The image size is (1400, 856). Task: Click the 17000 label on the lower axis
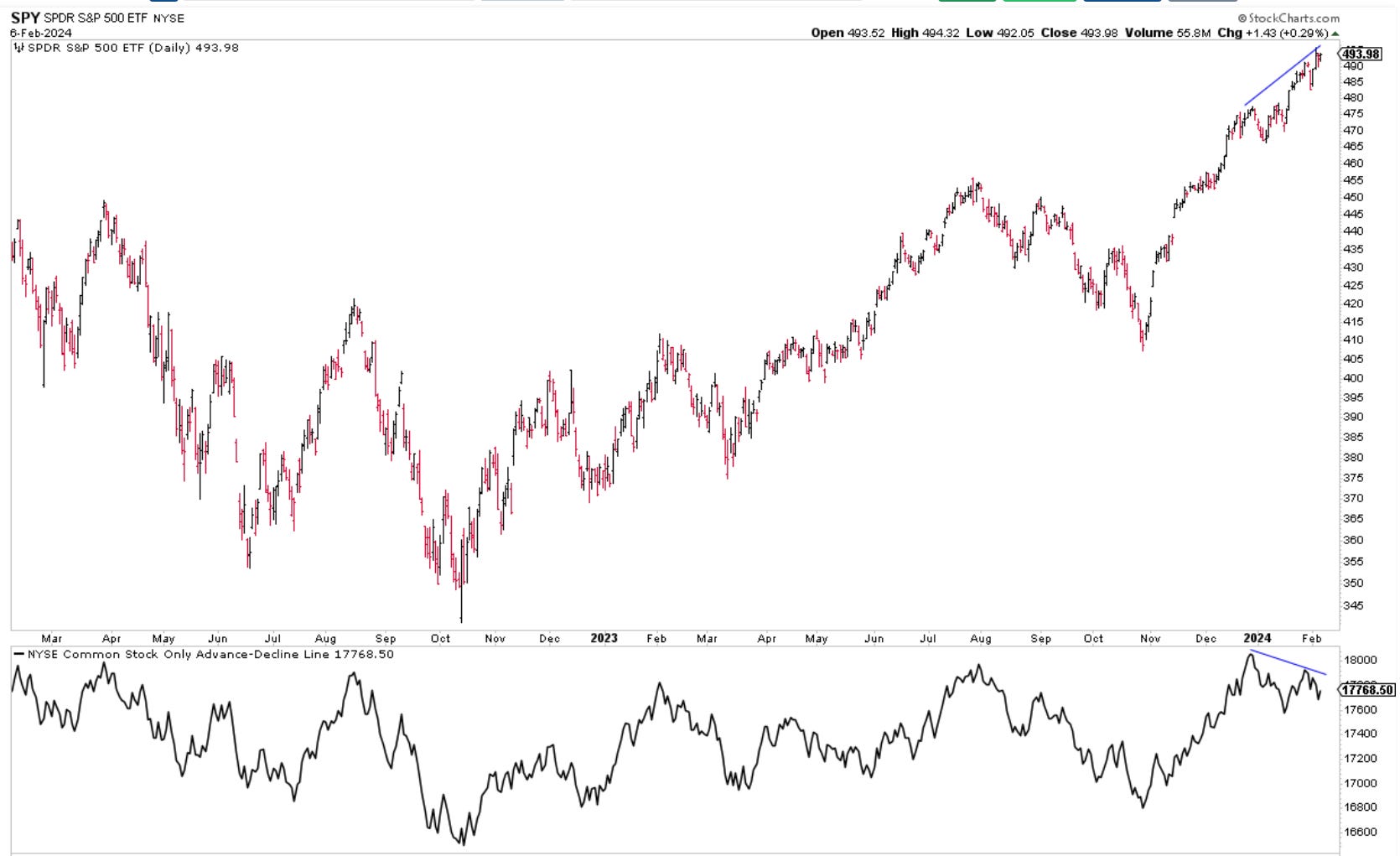click(1361, 784)
